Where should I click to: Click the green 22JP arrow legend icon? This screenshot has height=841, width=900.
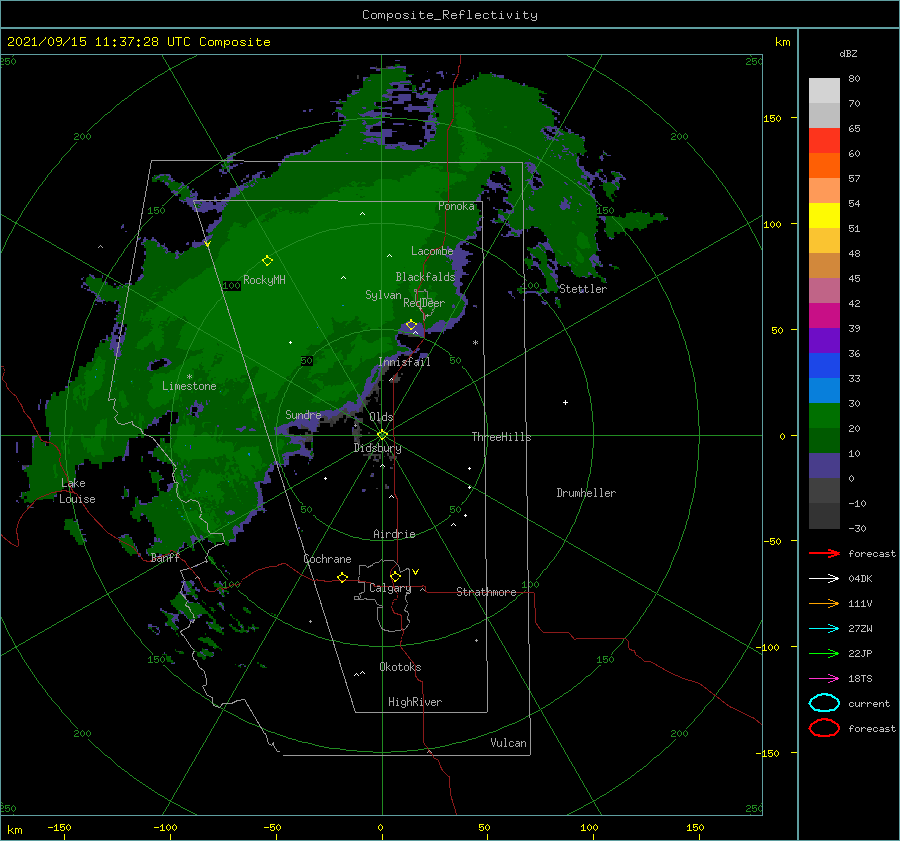click(x=824, y=653)
